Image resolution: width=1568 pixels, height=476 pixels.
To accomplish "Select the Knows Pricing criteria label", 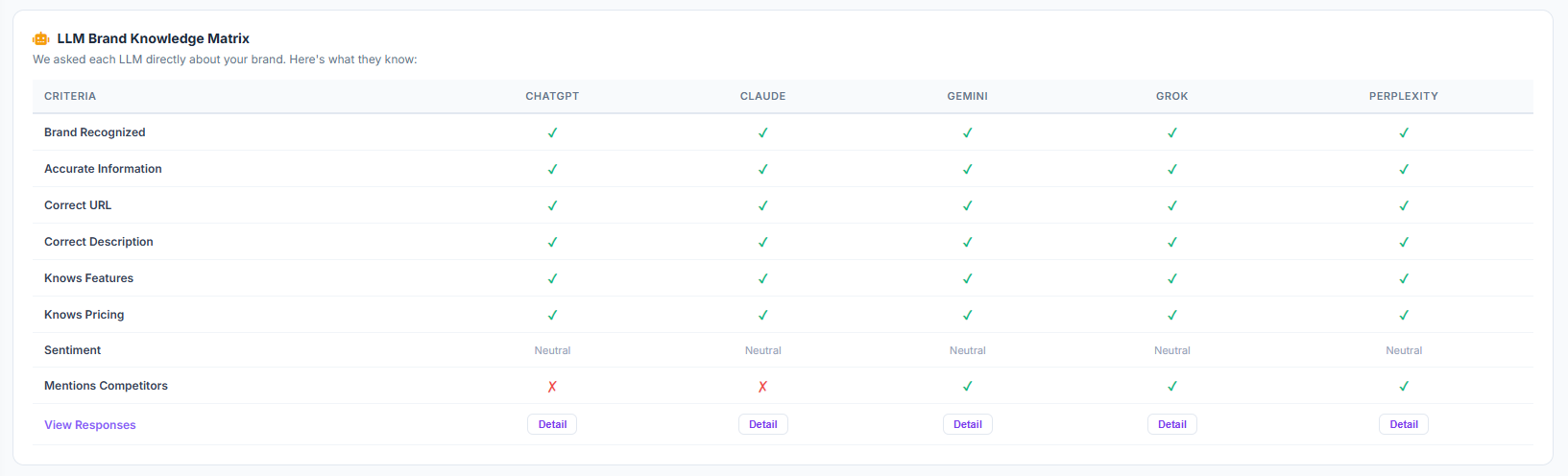I will click(x=84, y=315).
